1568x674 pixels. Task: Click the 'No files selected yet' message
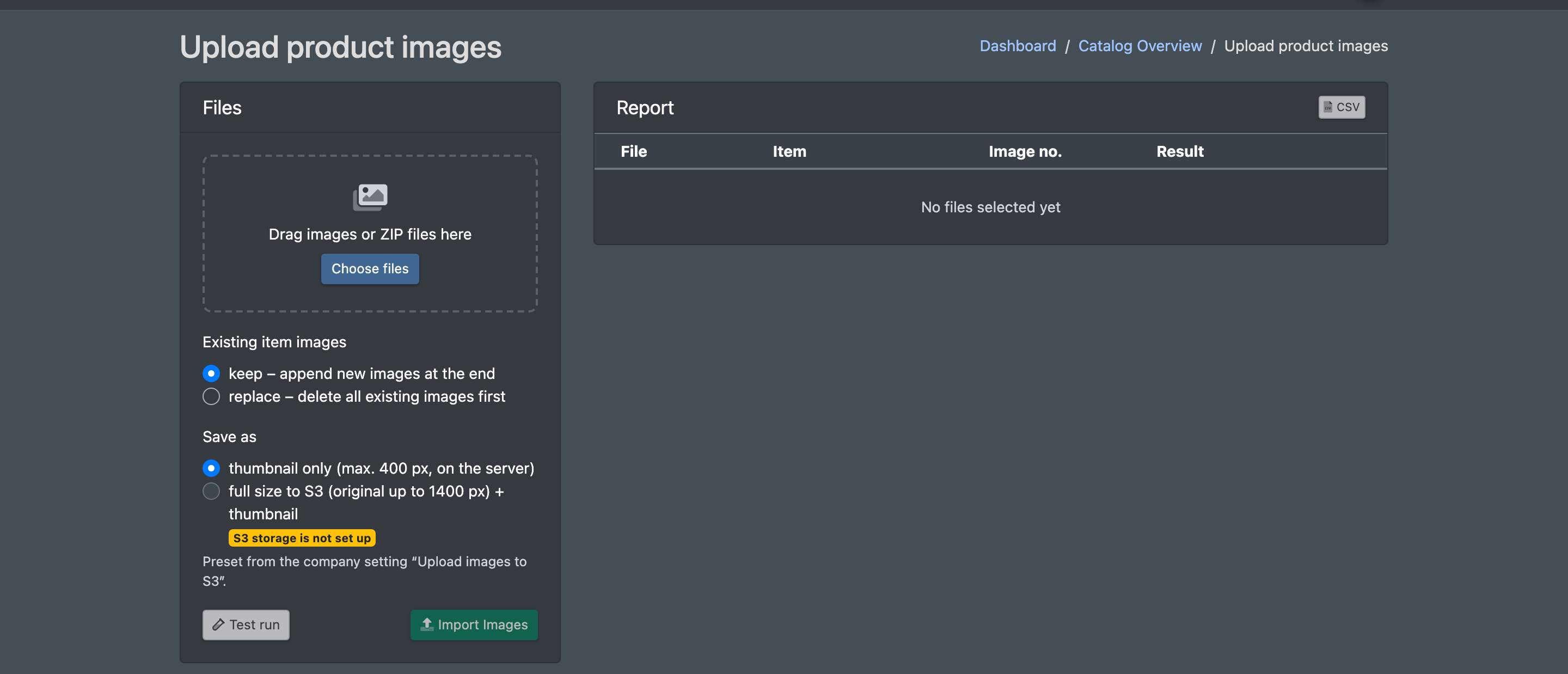[x=990, y=207]
